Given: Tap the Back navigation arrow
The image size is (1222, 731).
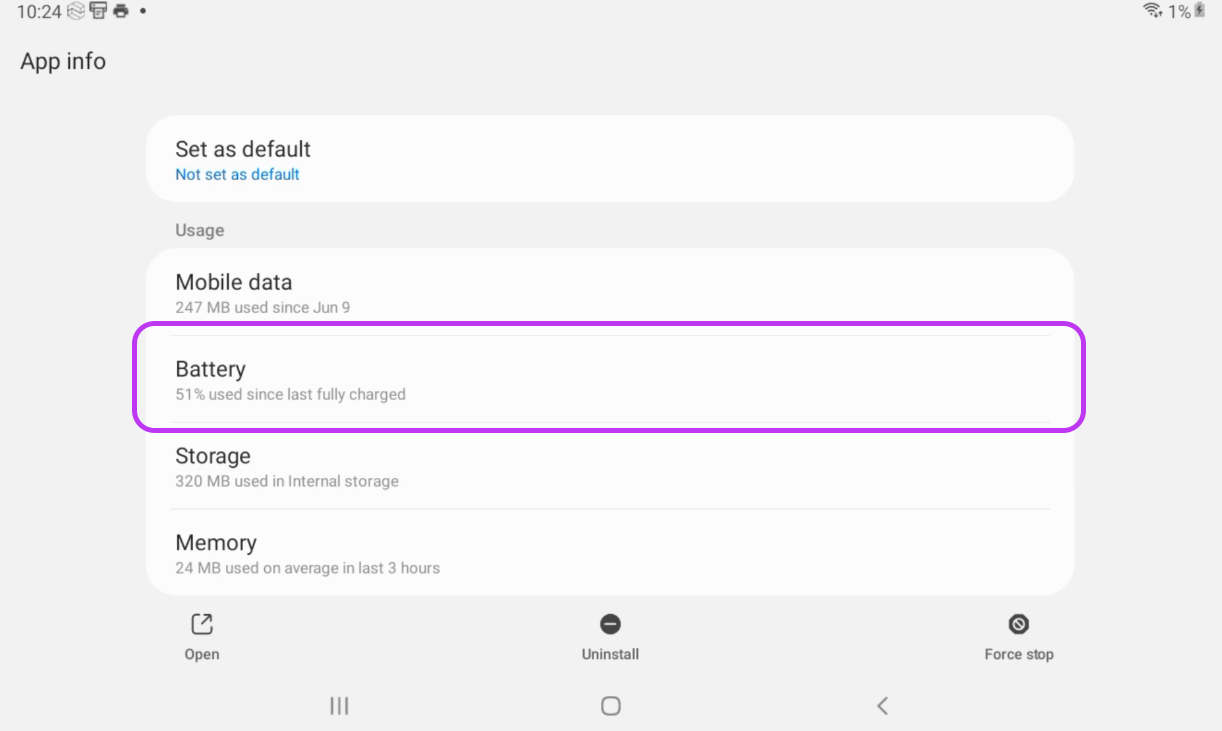Looking at the screenshot, I should pos(882,706).
